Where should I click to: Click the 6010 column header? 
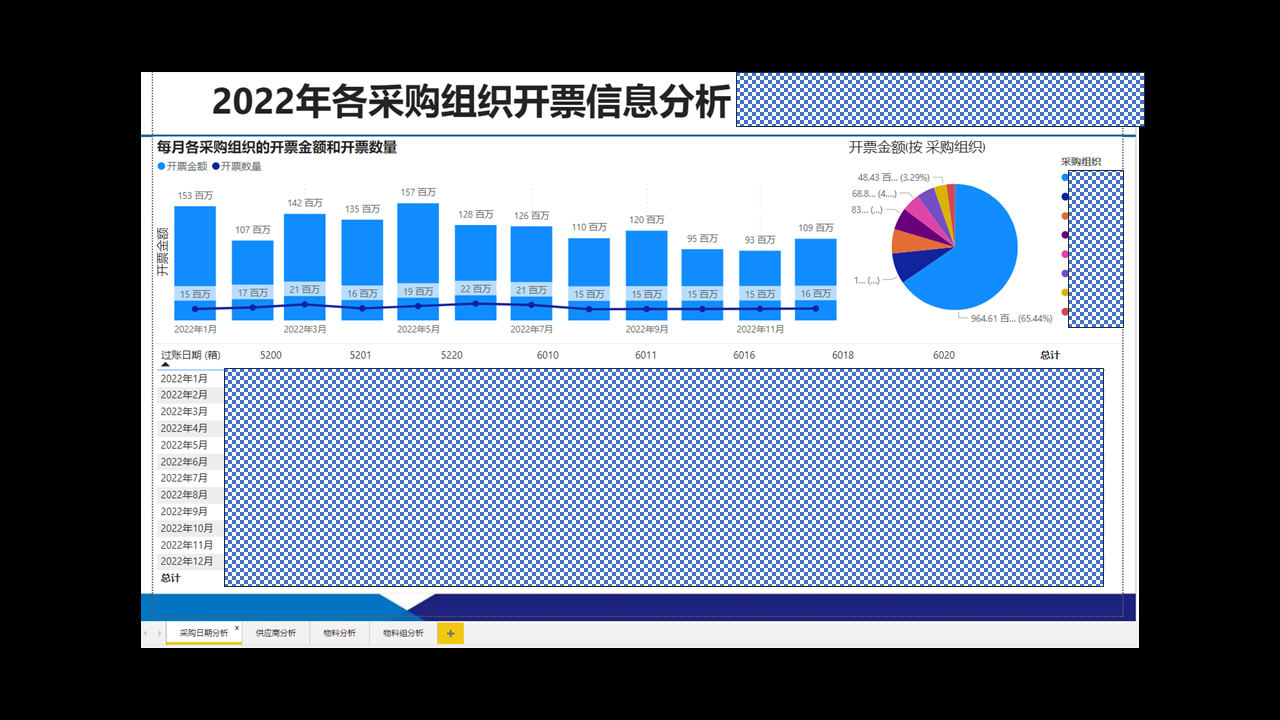[x=548, y=355]
